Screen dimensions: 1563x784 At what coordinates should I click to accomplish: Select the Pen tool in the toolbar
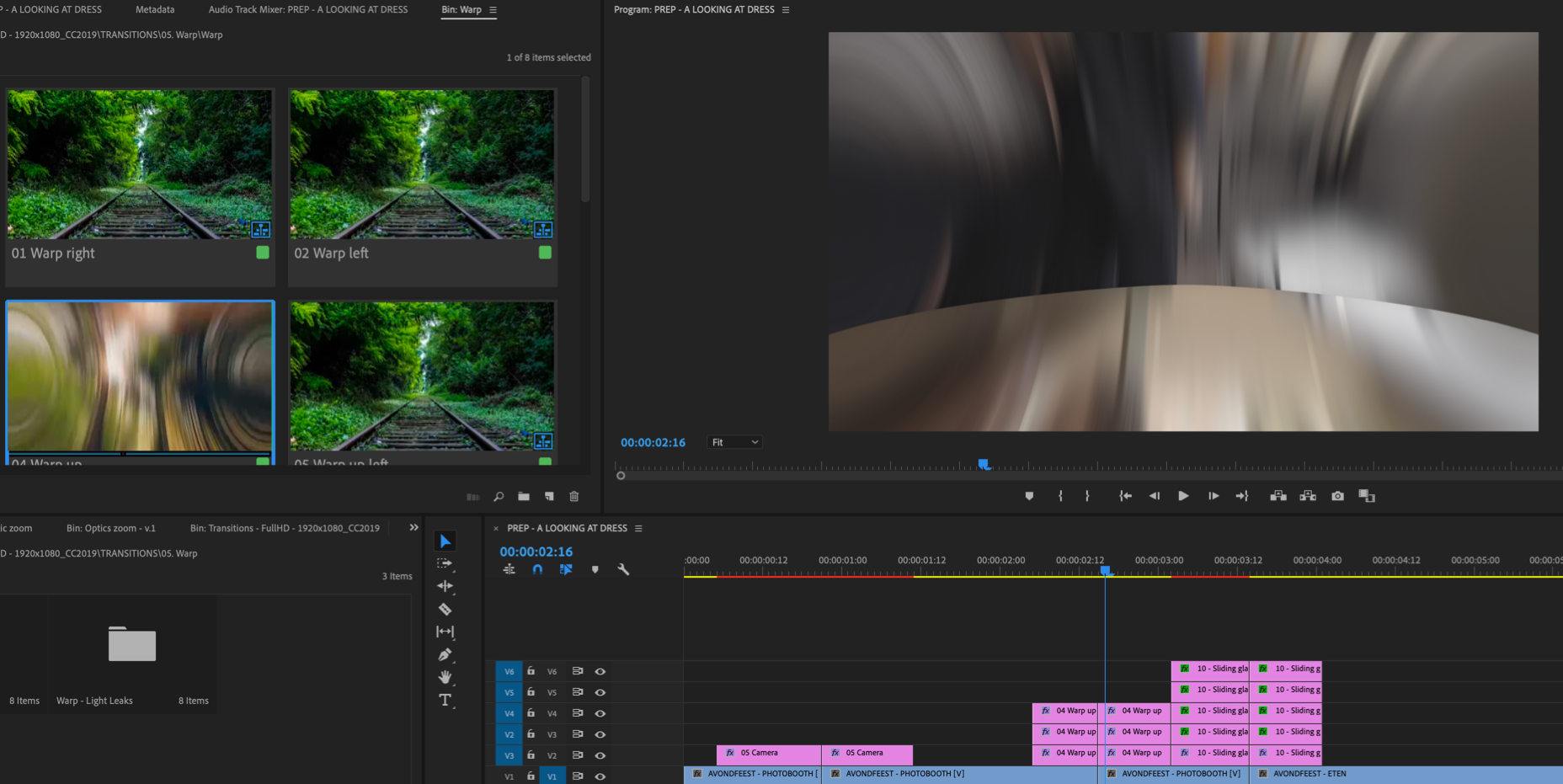[x=445, y=654]
